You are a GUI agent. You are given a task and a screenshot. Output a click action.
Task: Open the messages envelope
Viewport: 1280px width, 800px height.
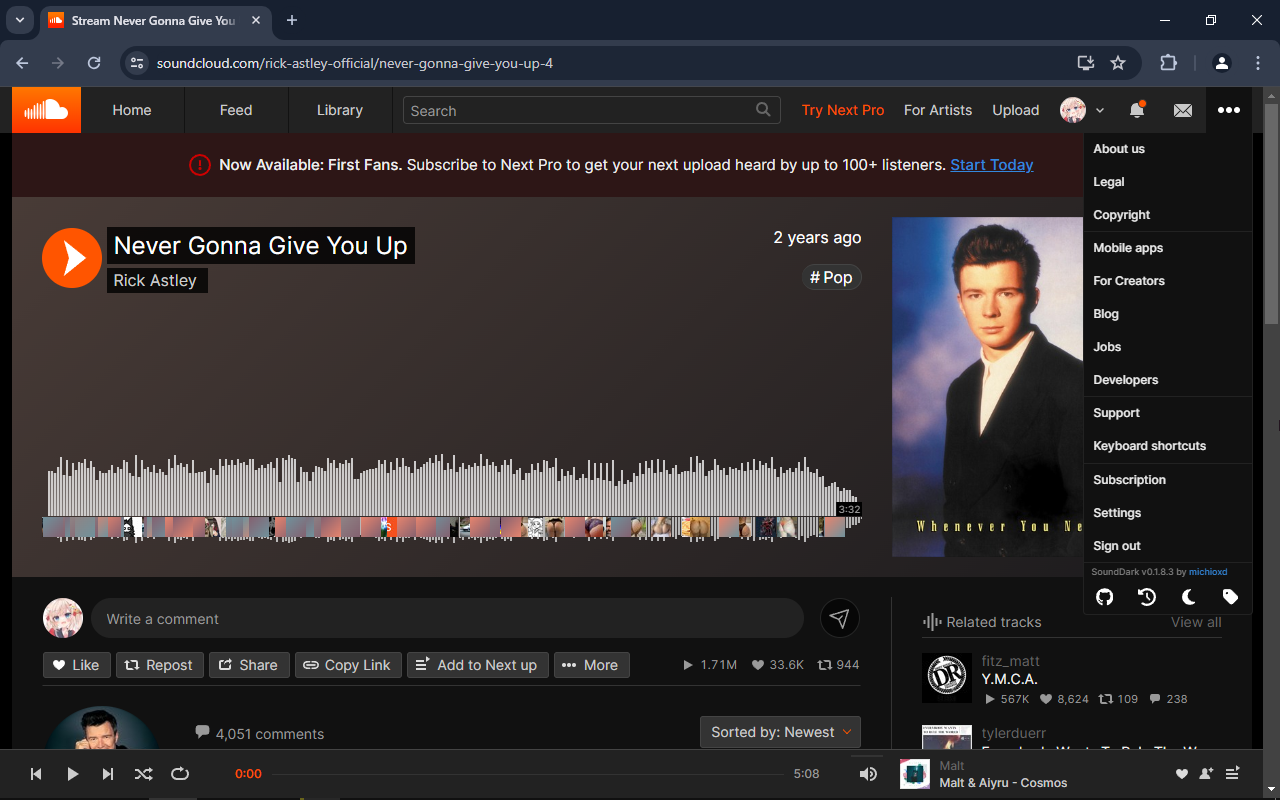point(1183,110)
